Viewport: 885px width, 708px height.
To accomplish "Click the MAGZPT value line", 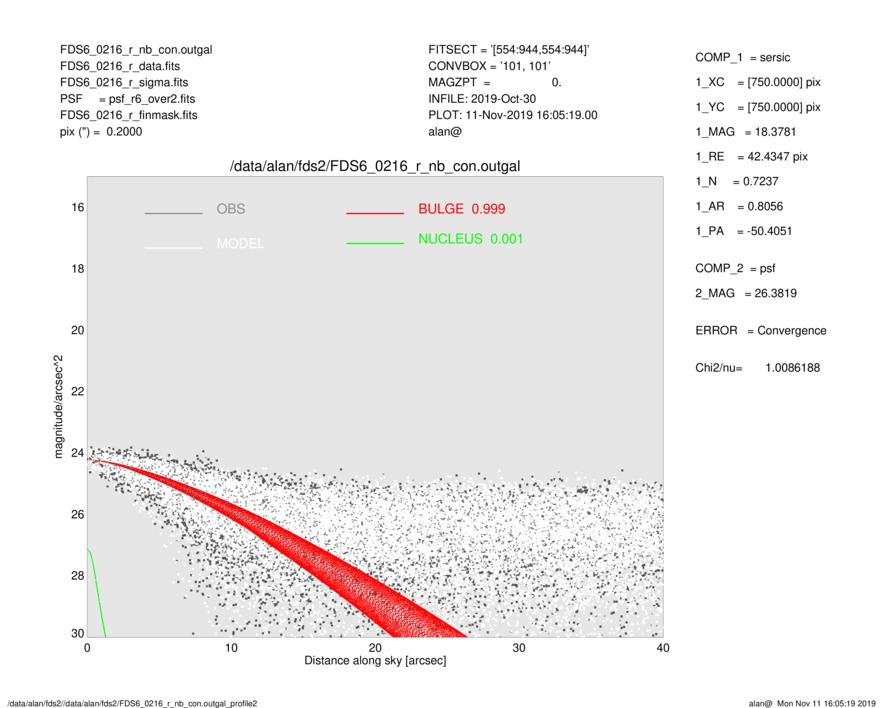I will [495, 82].
